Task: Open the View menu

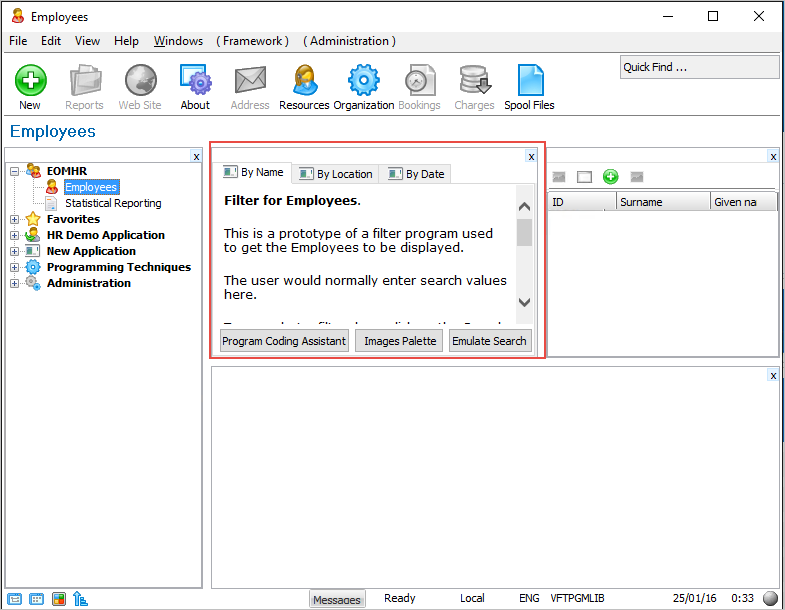Action: pos(87,41)
